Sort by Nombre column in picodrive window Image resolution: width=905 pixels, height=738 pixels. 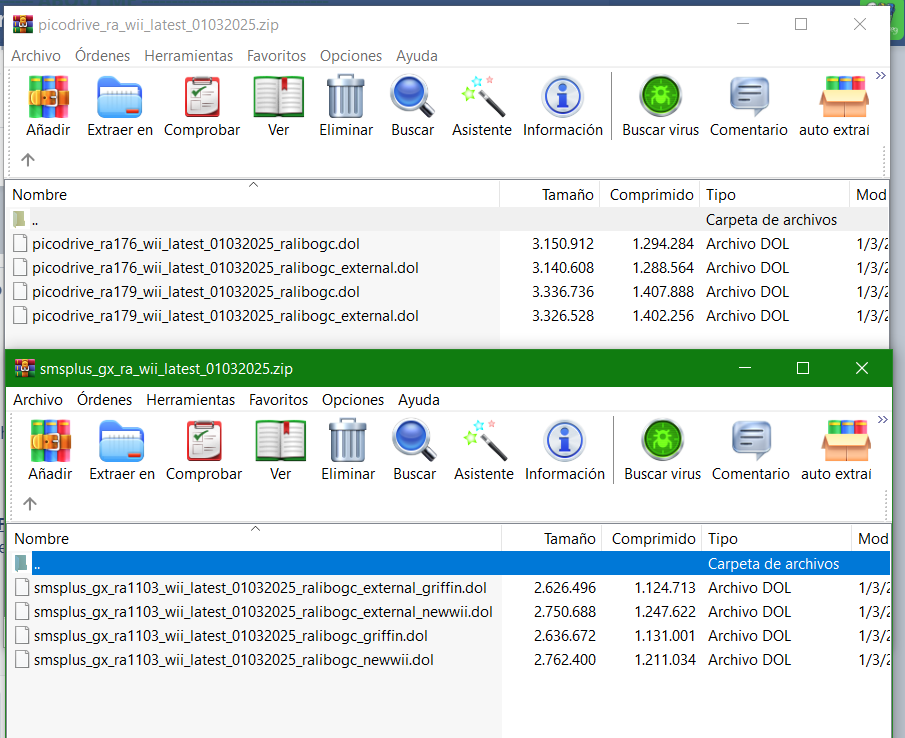click(x=252, y=194)
